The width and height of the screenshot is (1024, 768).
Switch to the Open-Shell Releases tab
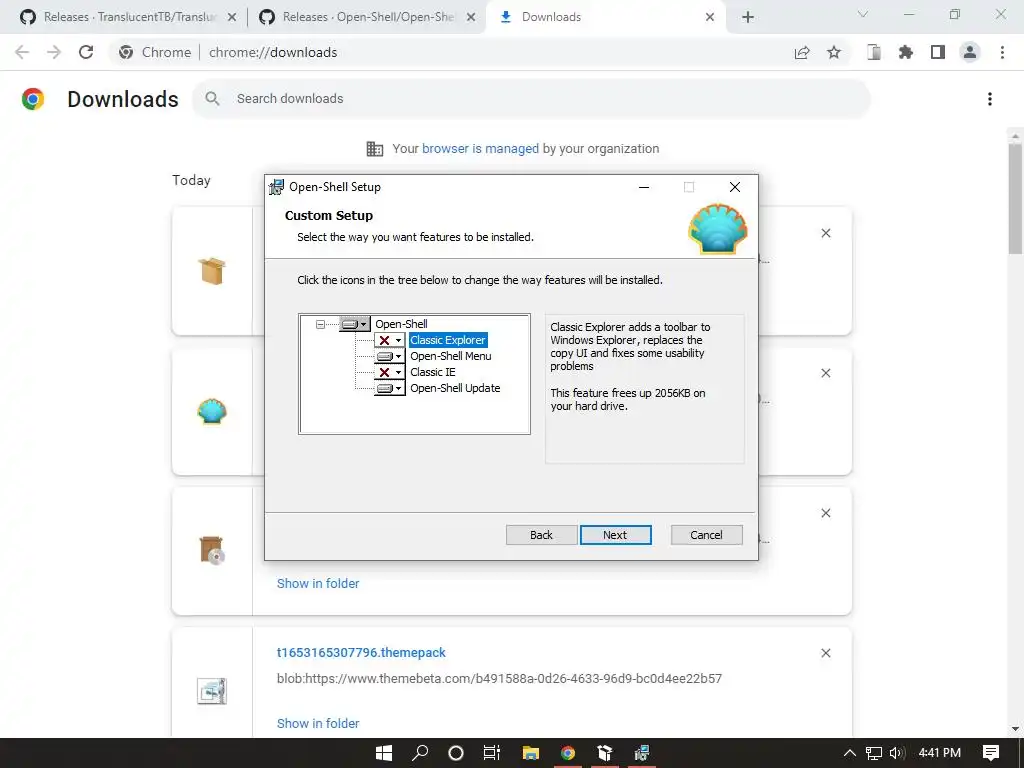367,17
